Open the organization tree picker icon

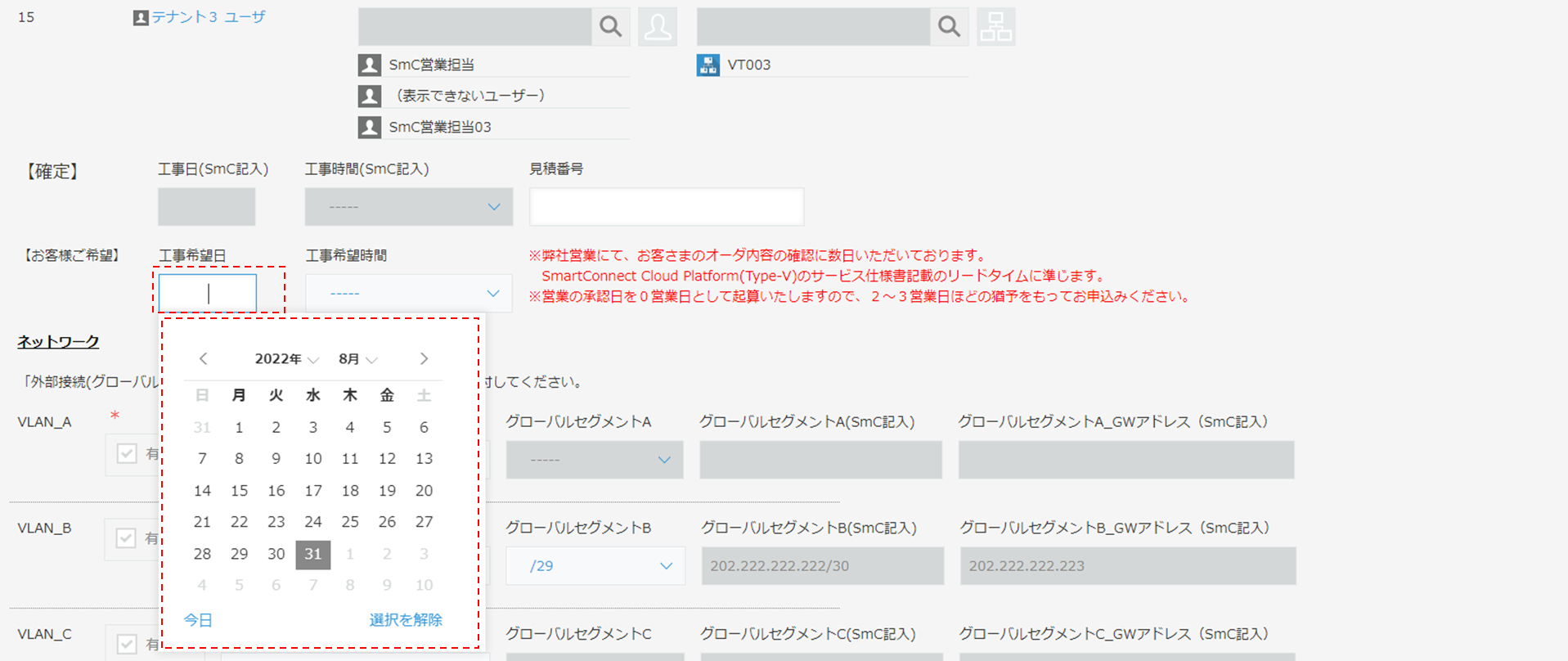996,27
